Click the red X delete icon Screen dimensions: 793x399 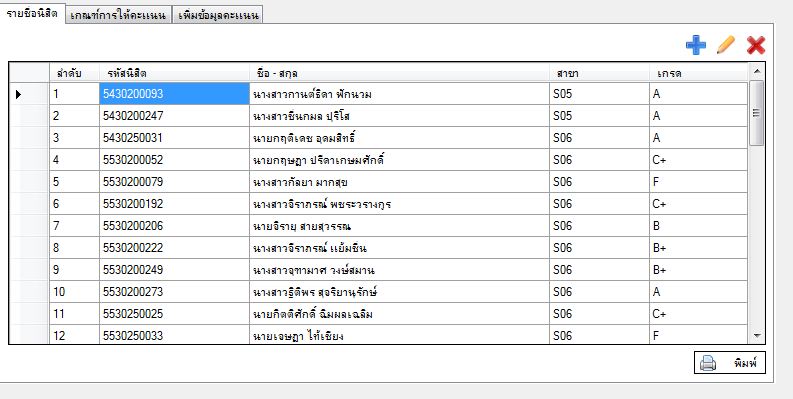click(x=756, y=45)
